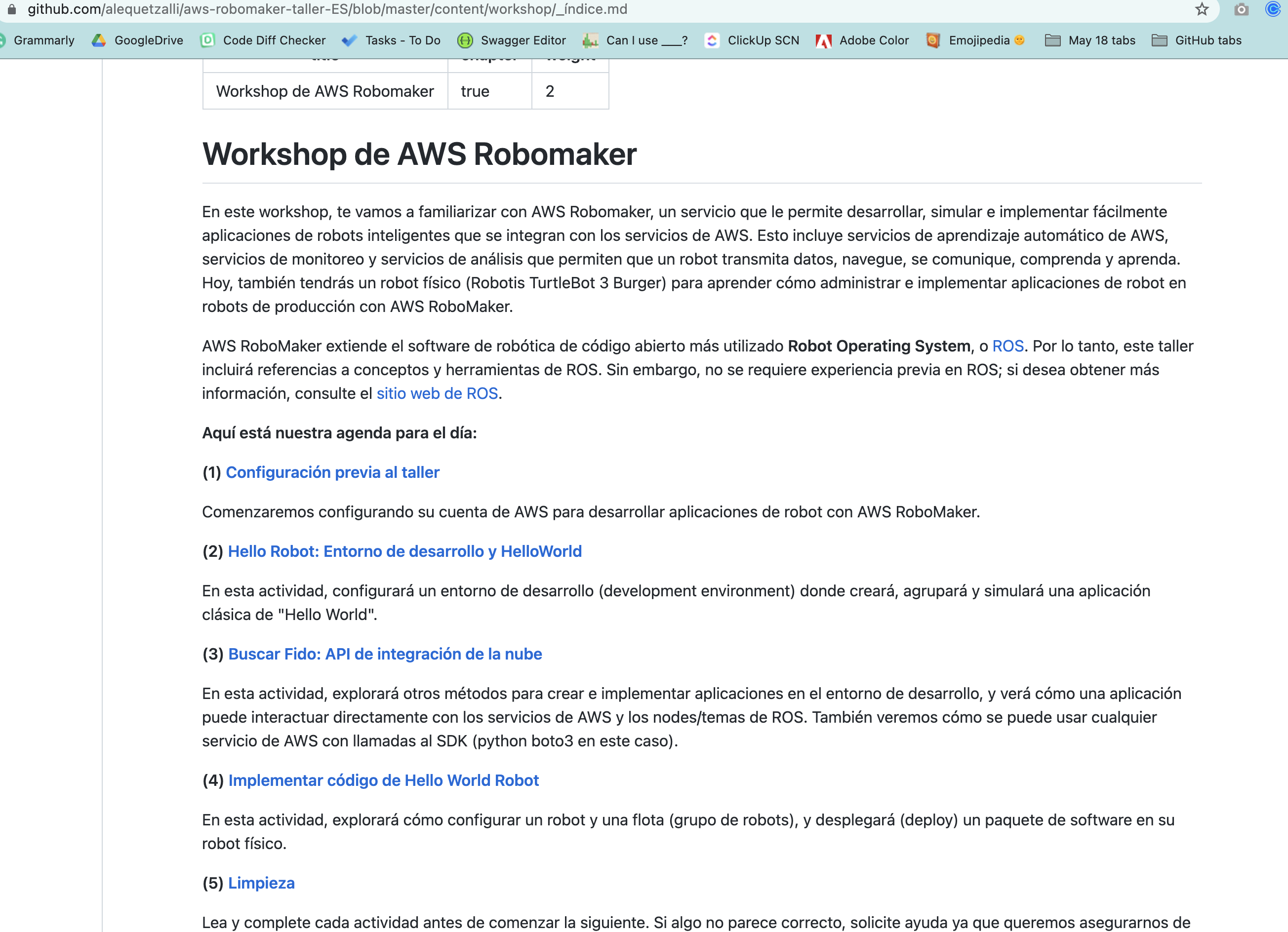Open the Code Diff Checker bookmark
Viewport: 1288px width, 932px height.
pos(263,40)
